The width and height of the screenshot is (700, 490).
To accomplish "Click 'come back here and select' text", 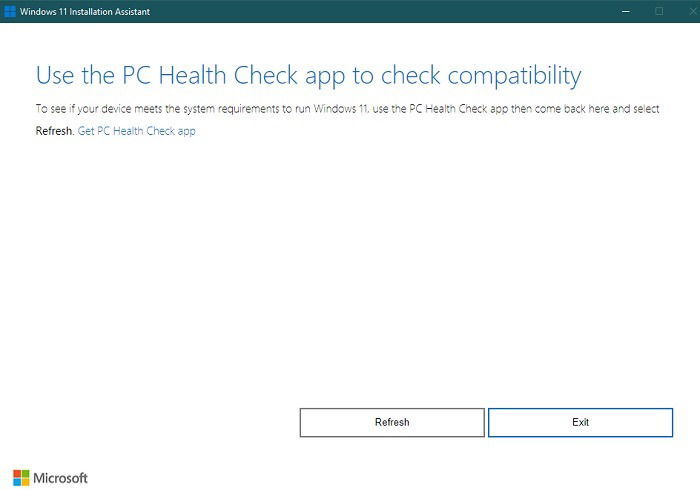I will (597, 108).
